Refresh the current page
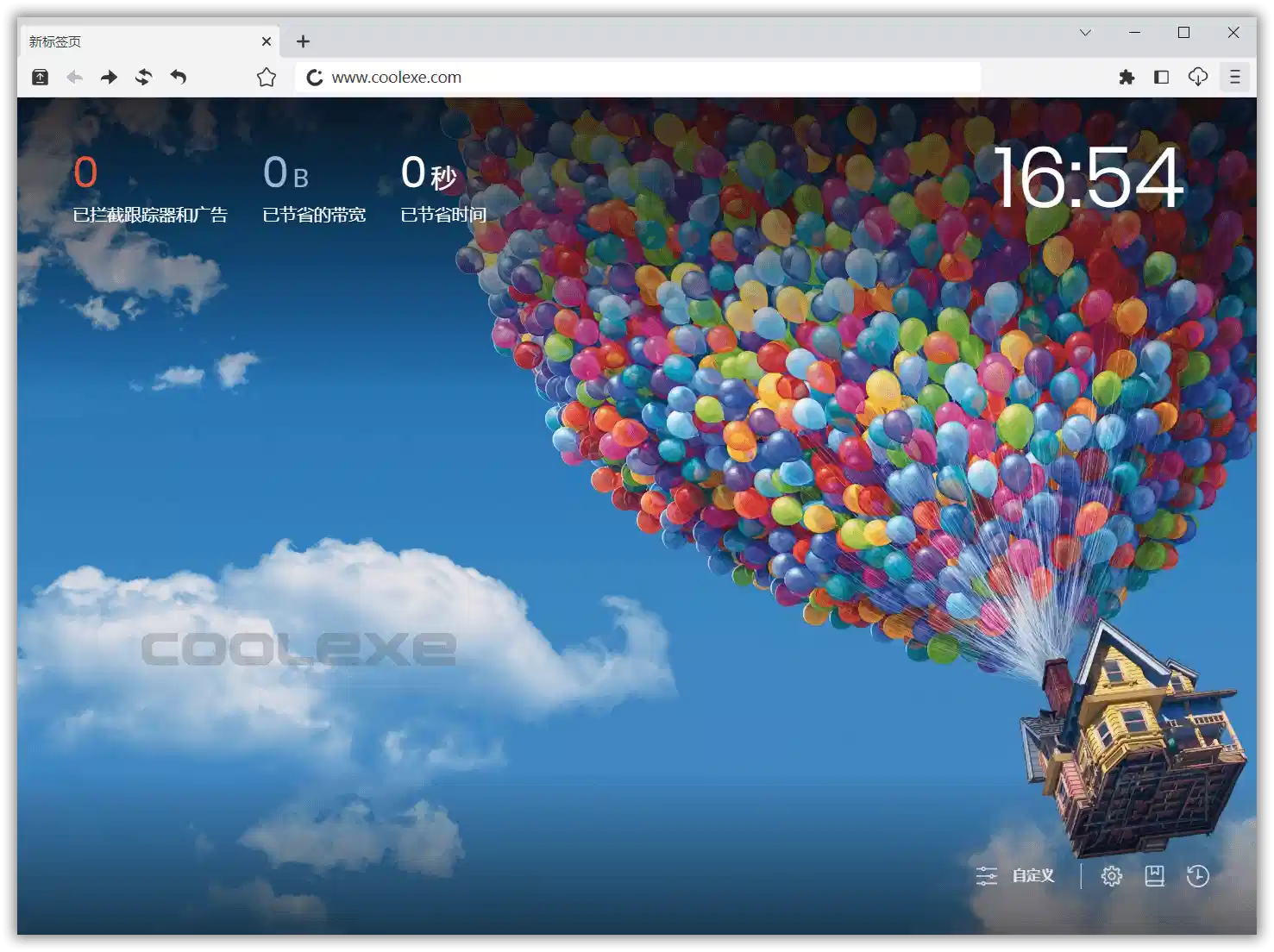Image resolution: width=1274 pixels, height=952 pixels. 143,77
